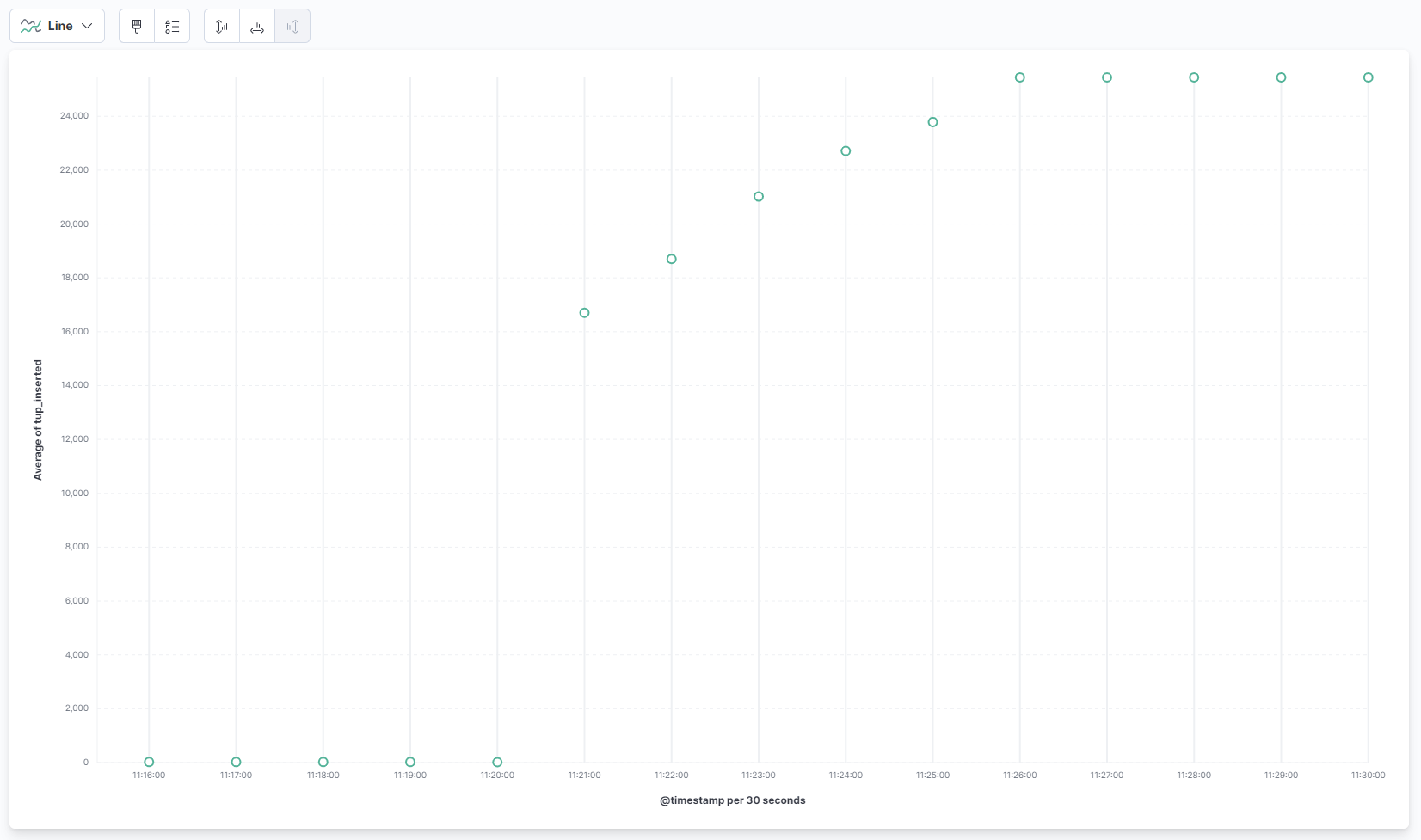Click the 11:23:00 x-axis tick label
Screen dimensions: 1421x840
pos(759,776)
